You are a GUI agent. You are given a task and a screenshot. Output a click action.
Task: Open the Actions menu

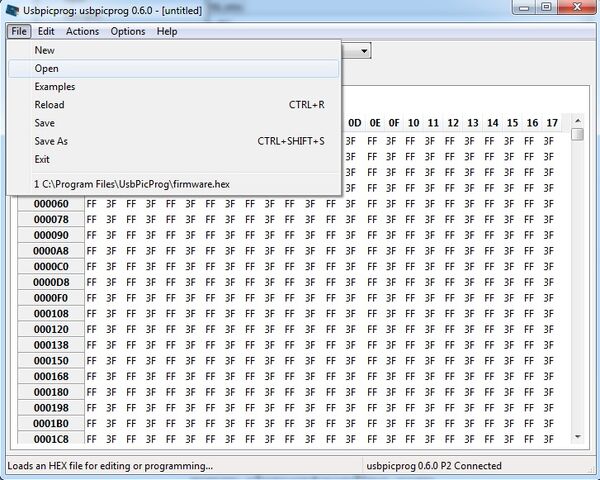pyautogui.click(x=82, y=31)
